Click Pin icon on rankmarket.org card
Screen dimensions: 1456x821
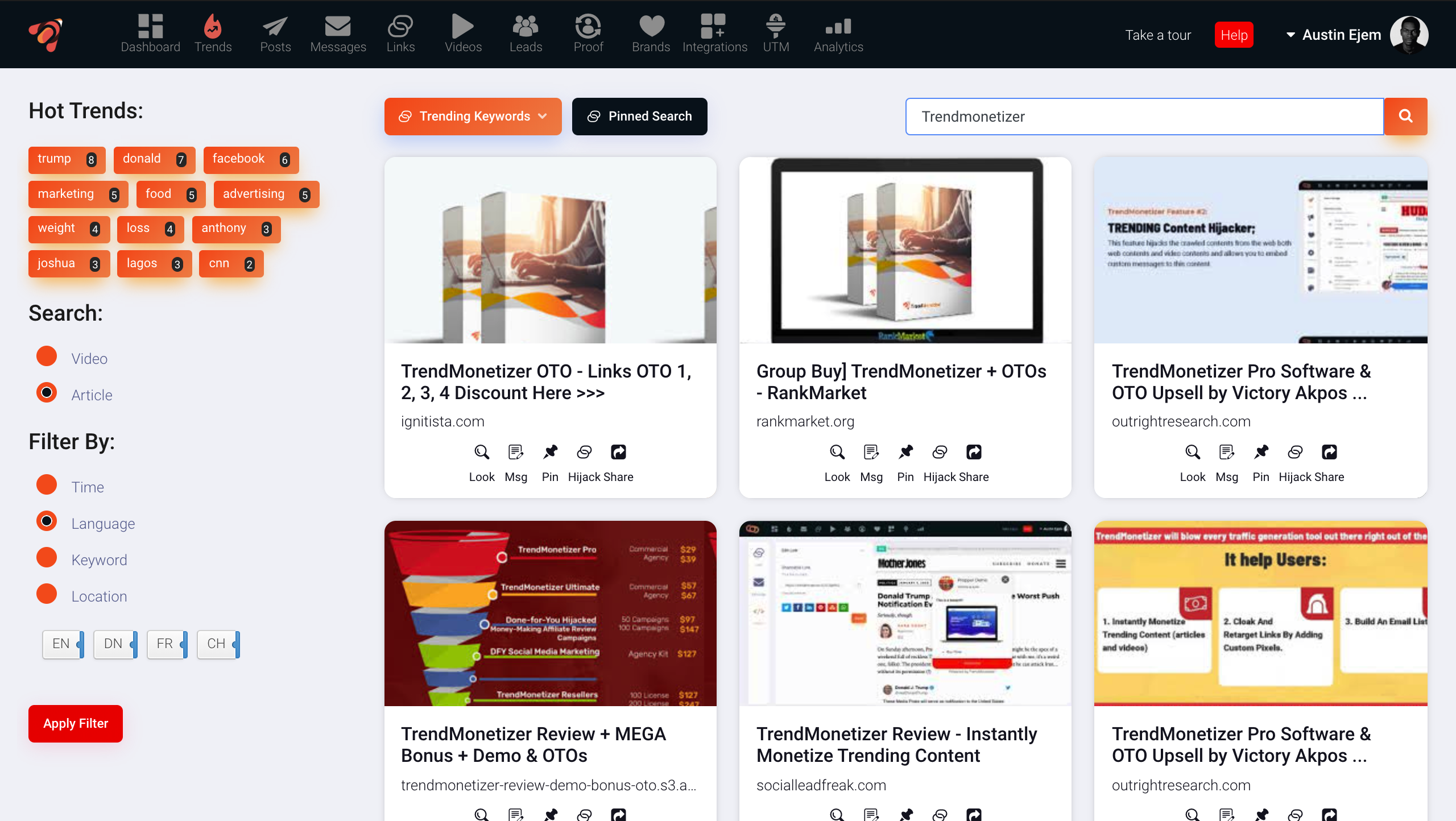pyautogui.click(x=905, y=453)
